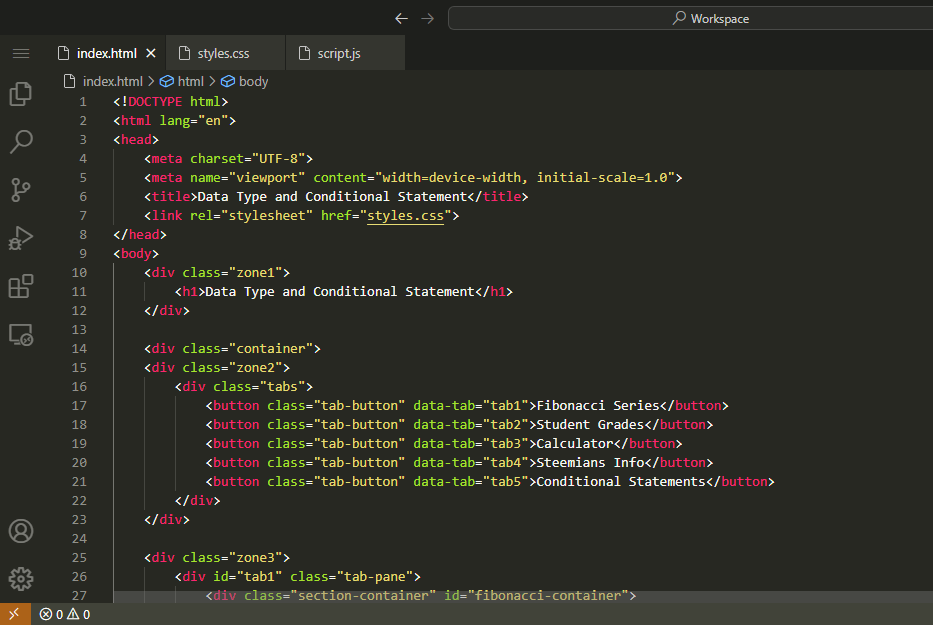Click the remote window indicator in status bar

click(x=14, y=614)
